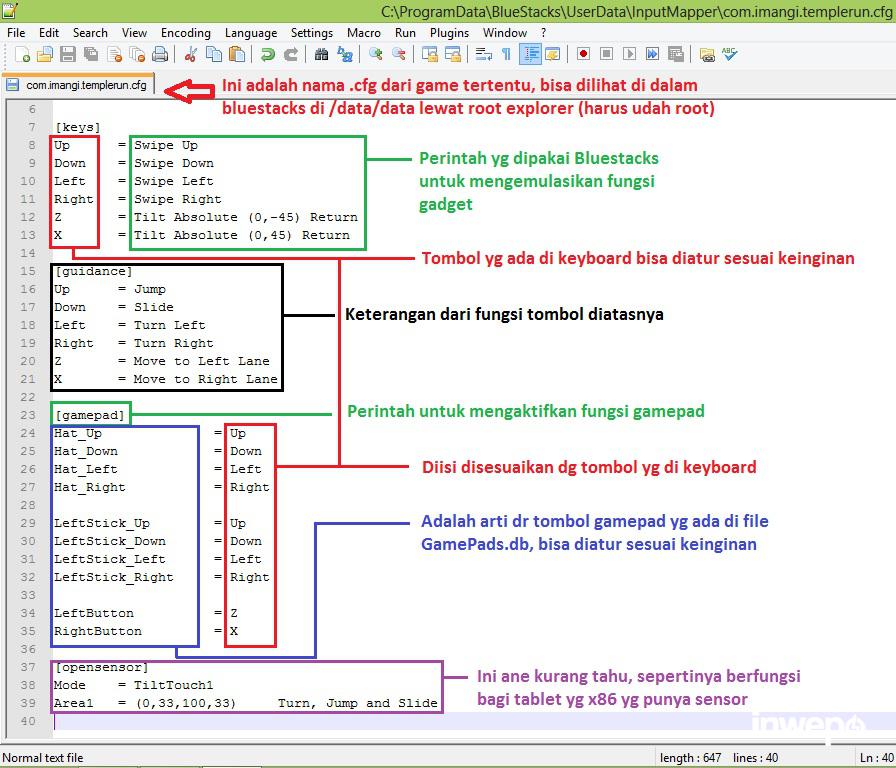Expand the Language menu
The width and height of the screenshot is (896, 768).
251,32
